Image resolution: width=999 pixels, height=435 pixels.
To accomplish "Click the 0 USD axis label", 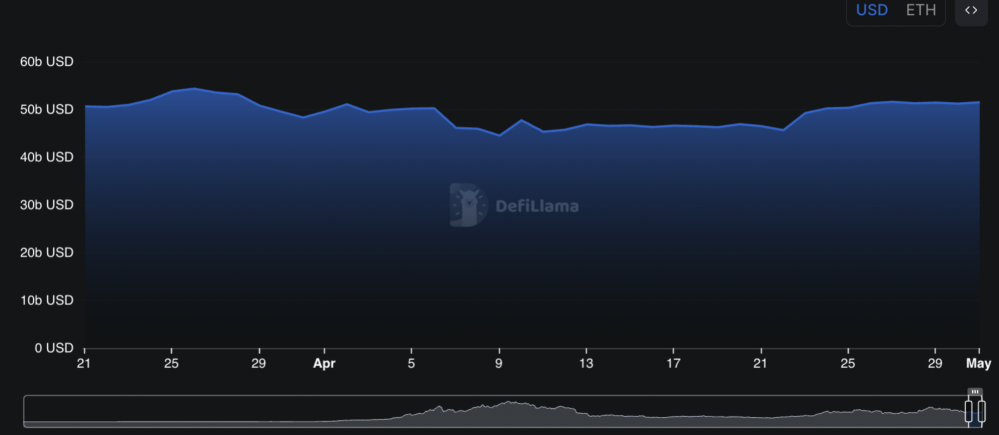I will (52, 348).
